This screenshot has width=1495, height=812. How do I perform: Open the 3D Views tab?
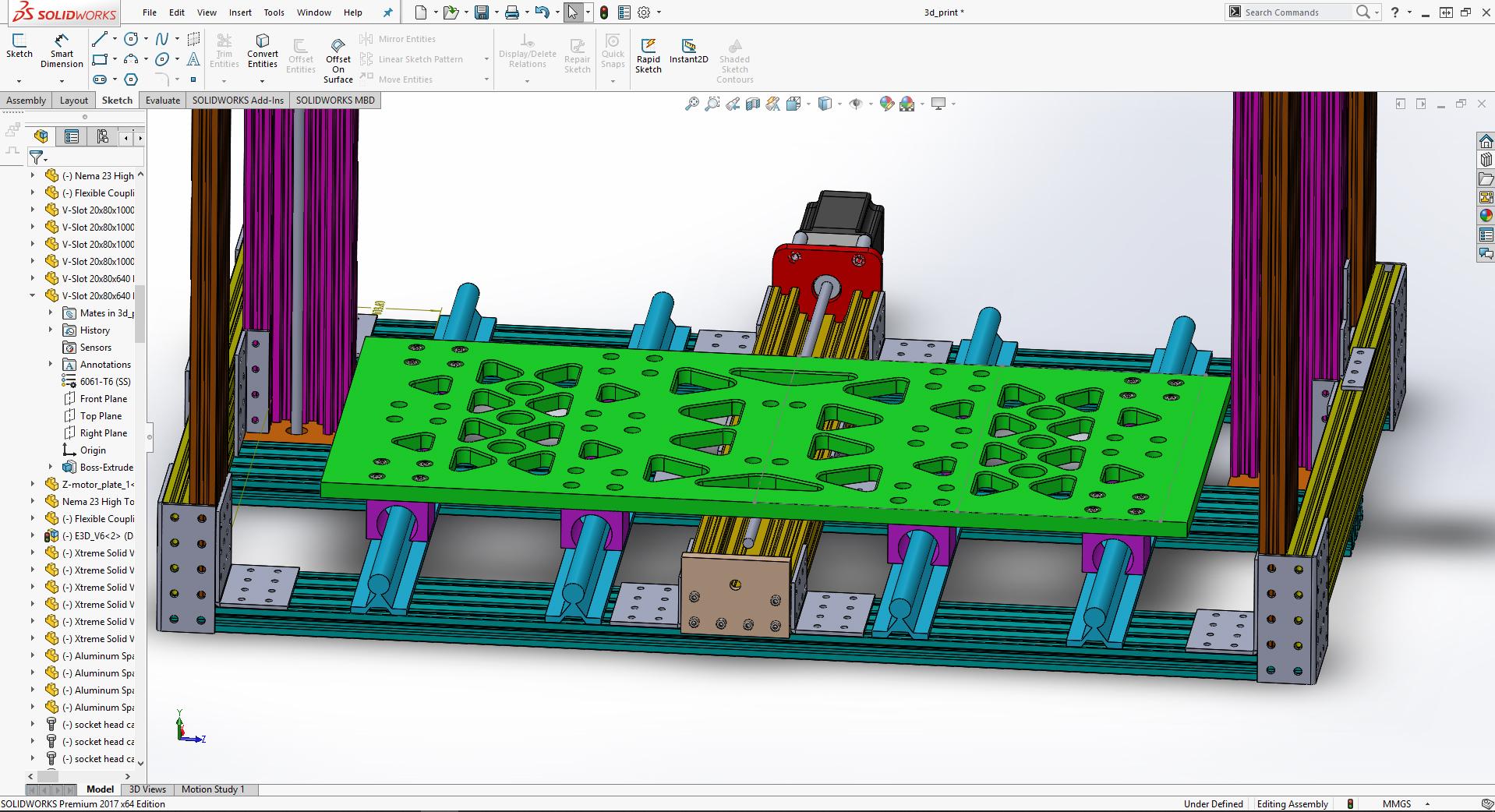pos(147,789)
